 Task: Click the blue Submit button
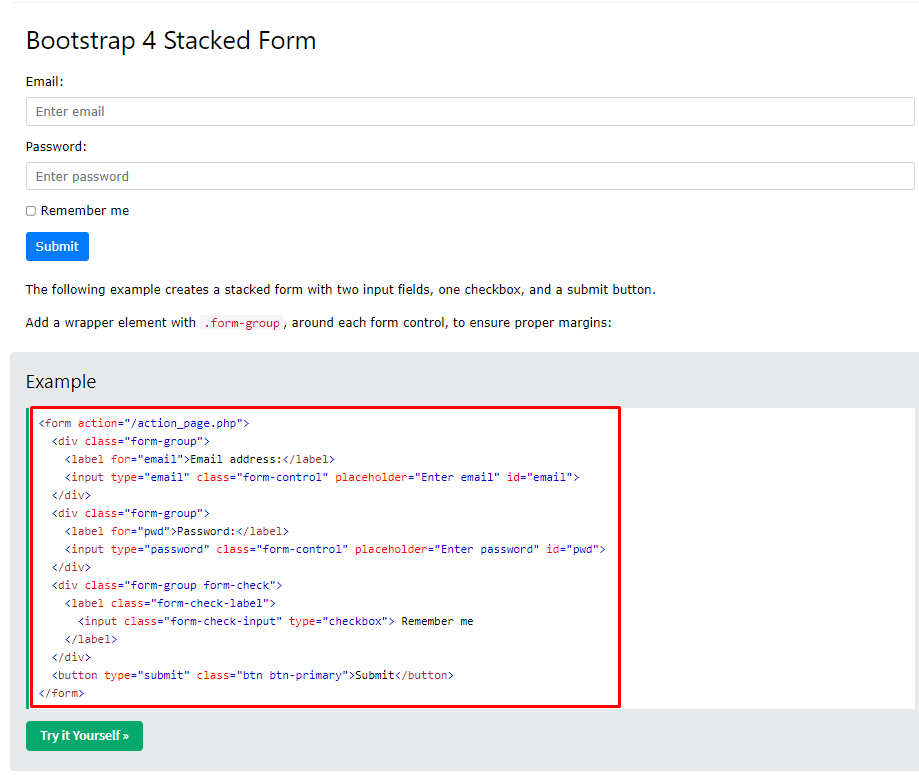(57, 246)
